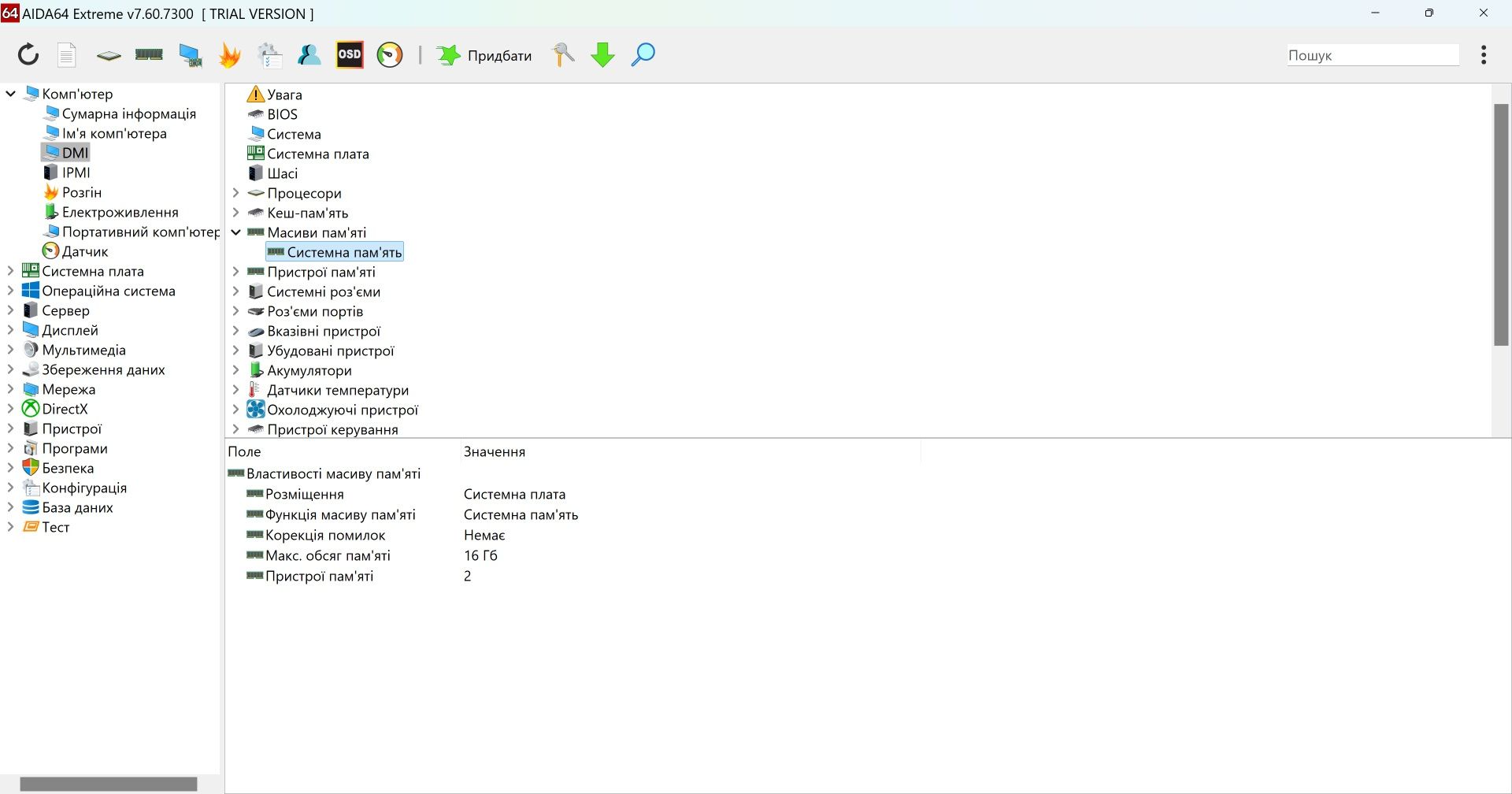Click the memory module toolbar icon

tap(149, 54)
